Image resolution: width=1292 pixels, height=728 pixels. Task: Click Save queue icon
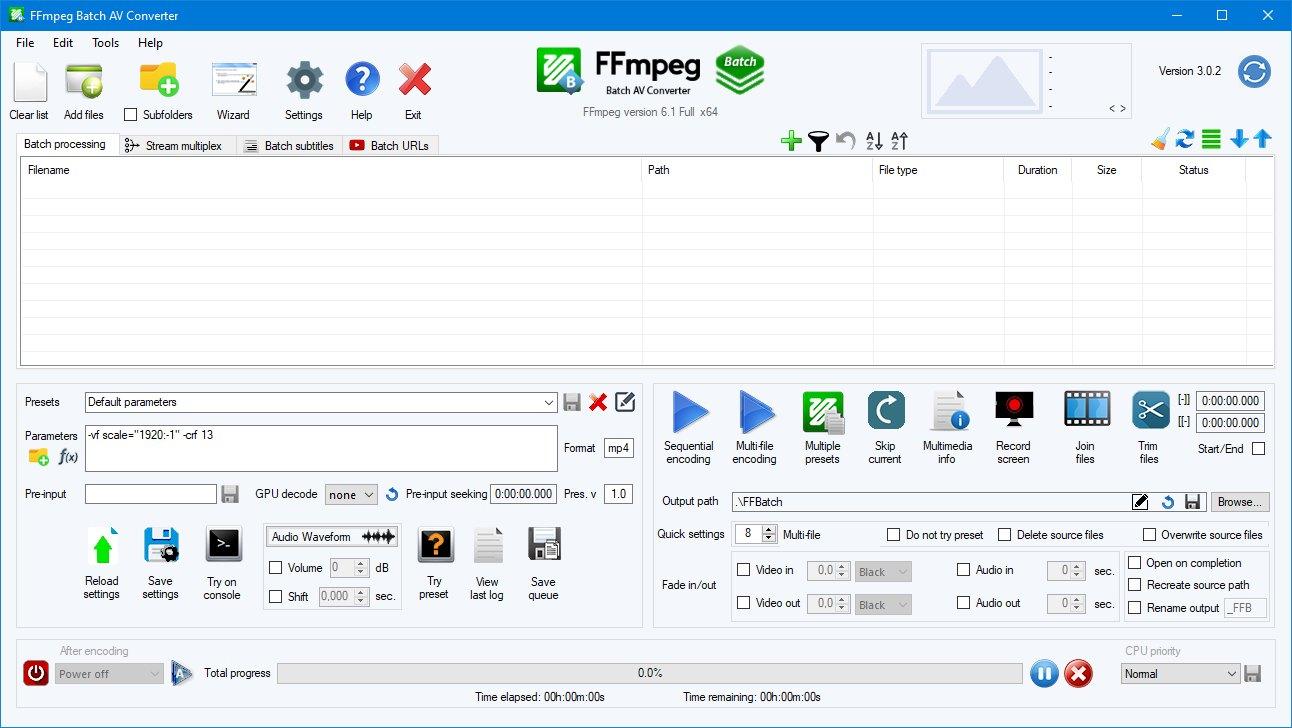click(544, 546)
